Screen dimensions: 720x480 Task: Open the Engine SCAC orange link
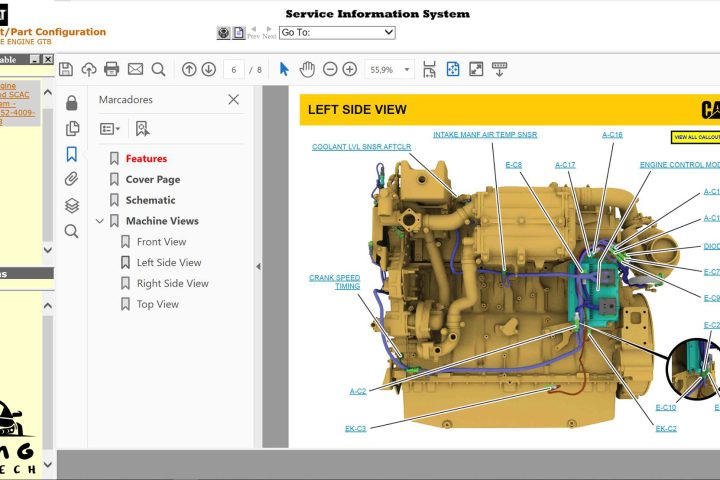[x=15, y=103]
